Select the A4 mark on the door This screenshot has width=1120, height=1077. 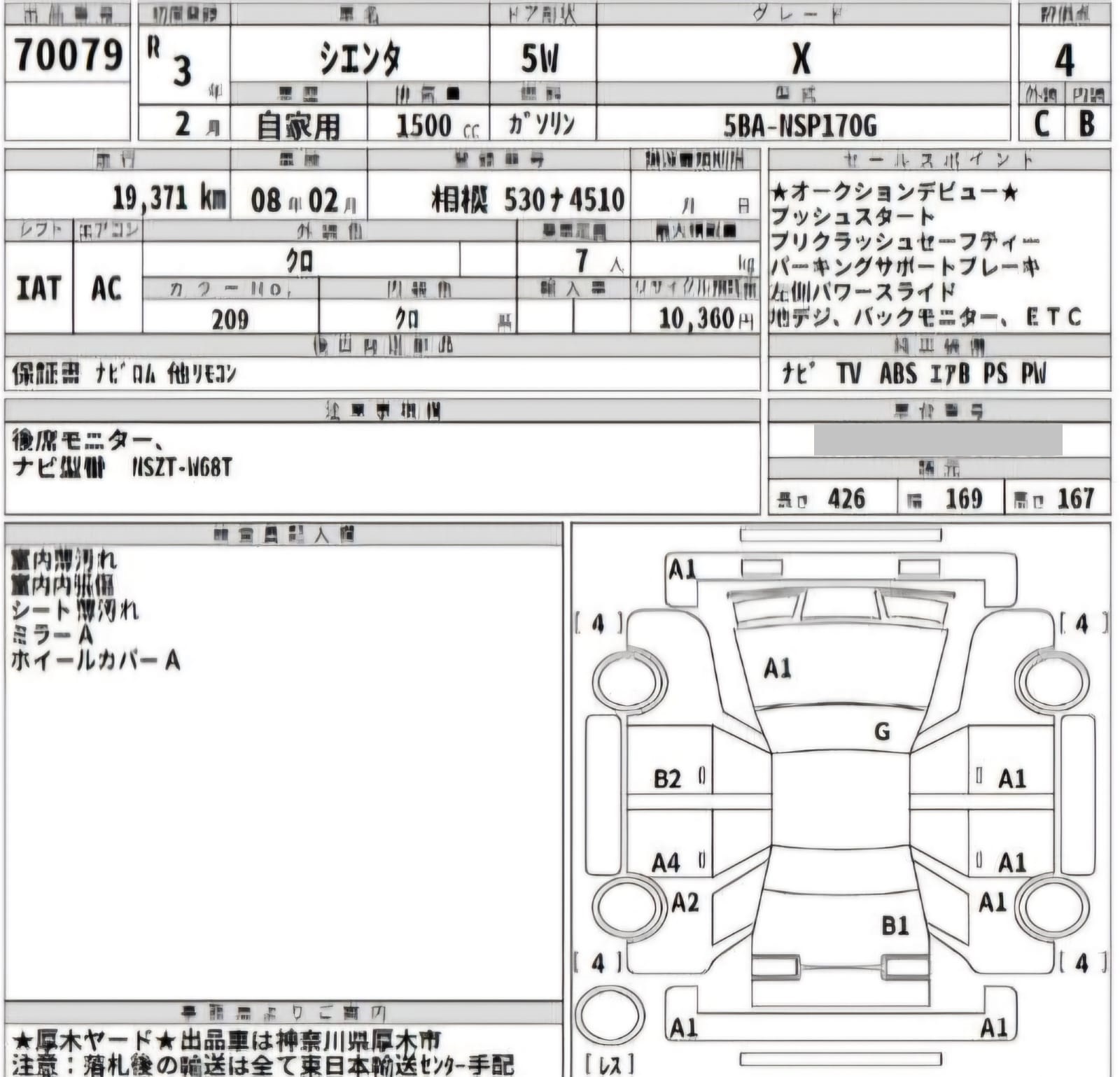666,862
